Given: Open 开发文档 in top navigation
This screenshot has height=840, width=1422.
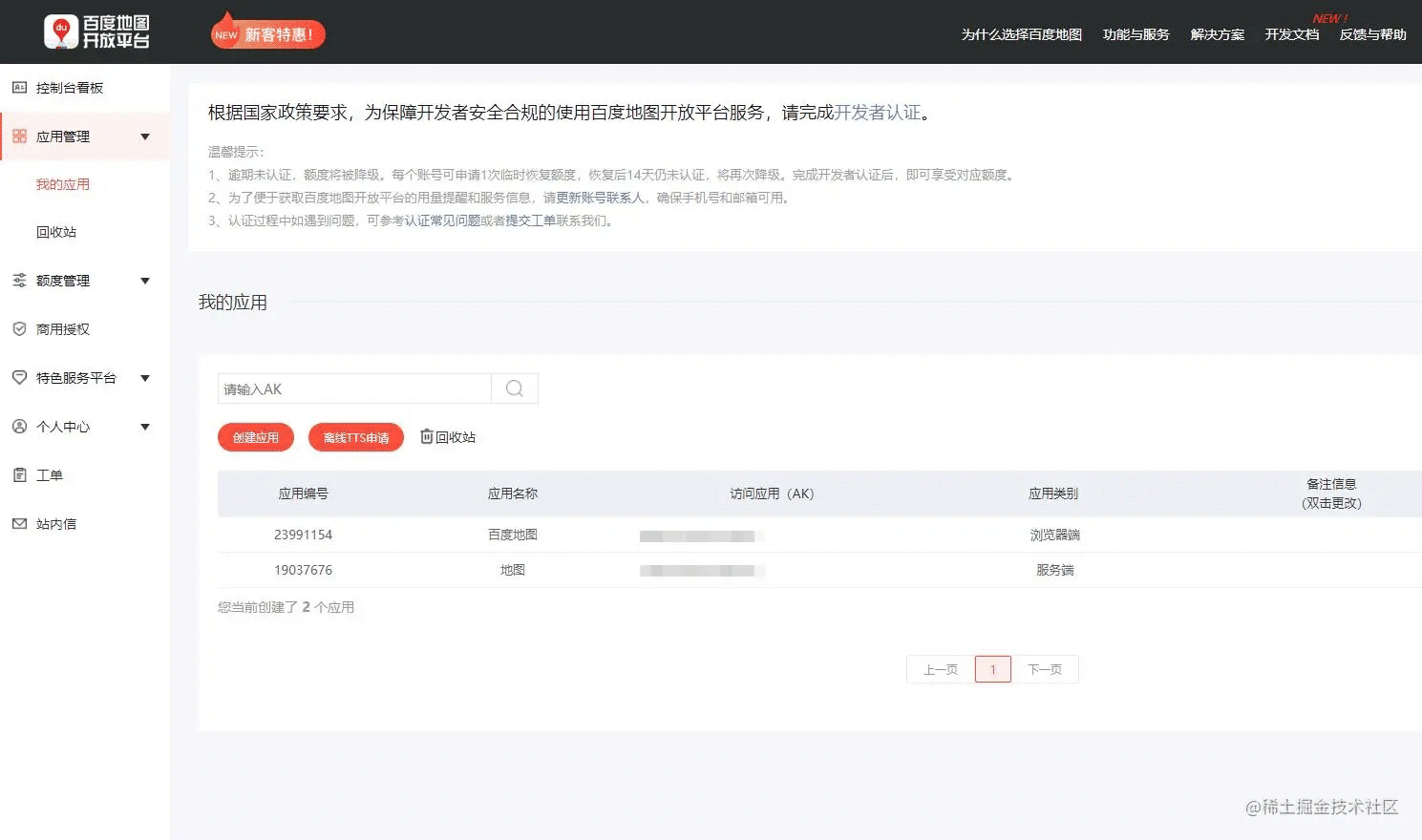Looking at the screenshot, I should tap(1291, 34).
